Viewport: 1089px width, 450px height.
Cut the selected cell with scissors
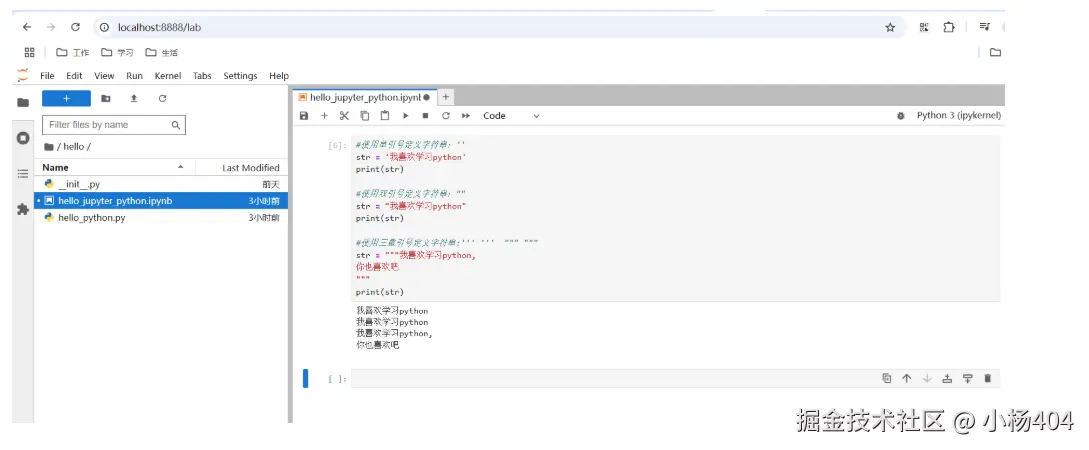(x=344, y=116)
